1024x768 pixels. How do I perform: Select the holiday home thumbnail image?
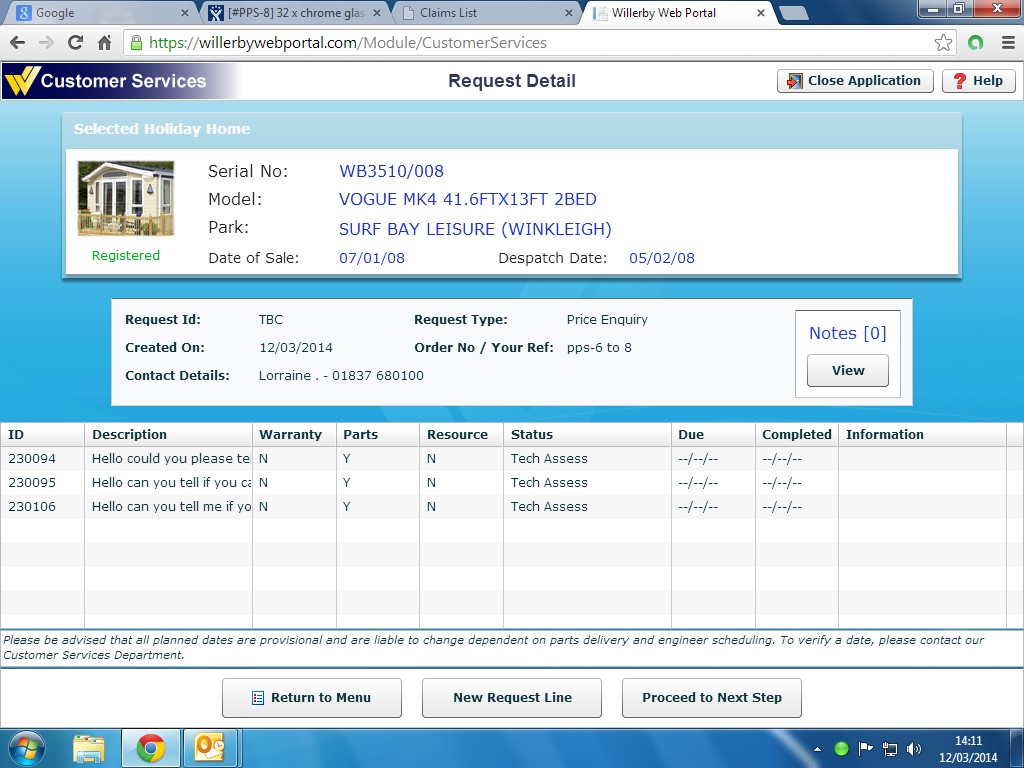click(x=126, y=199)
